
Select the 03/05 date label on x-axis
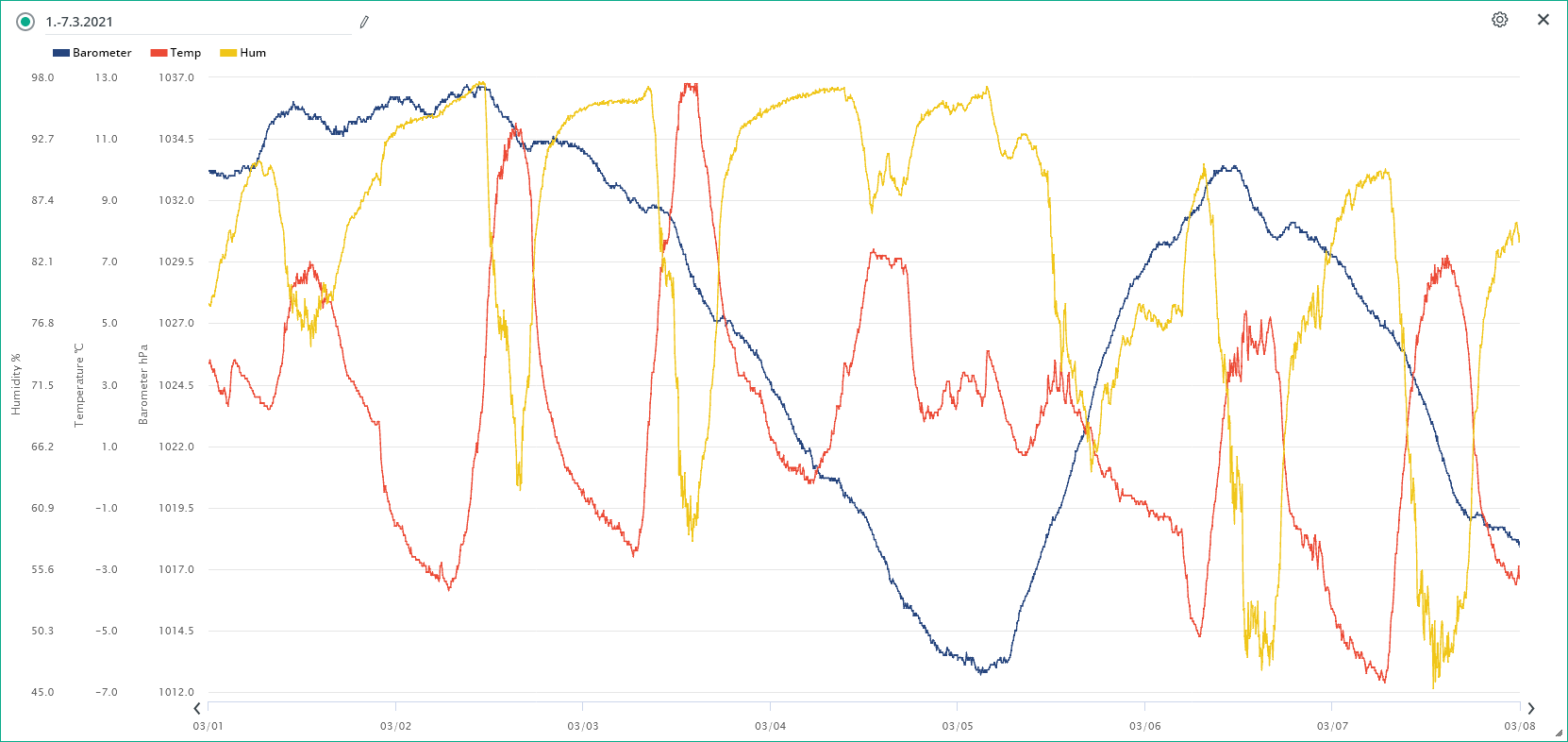957,726
